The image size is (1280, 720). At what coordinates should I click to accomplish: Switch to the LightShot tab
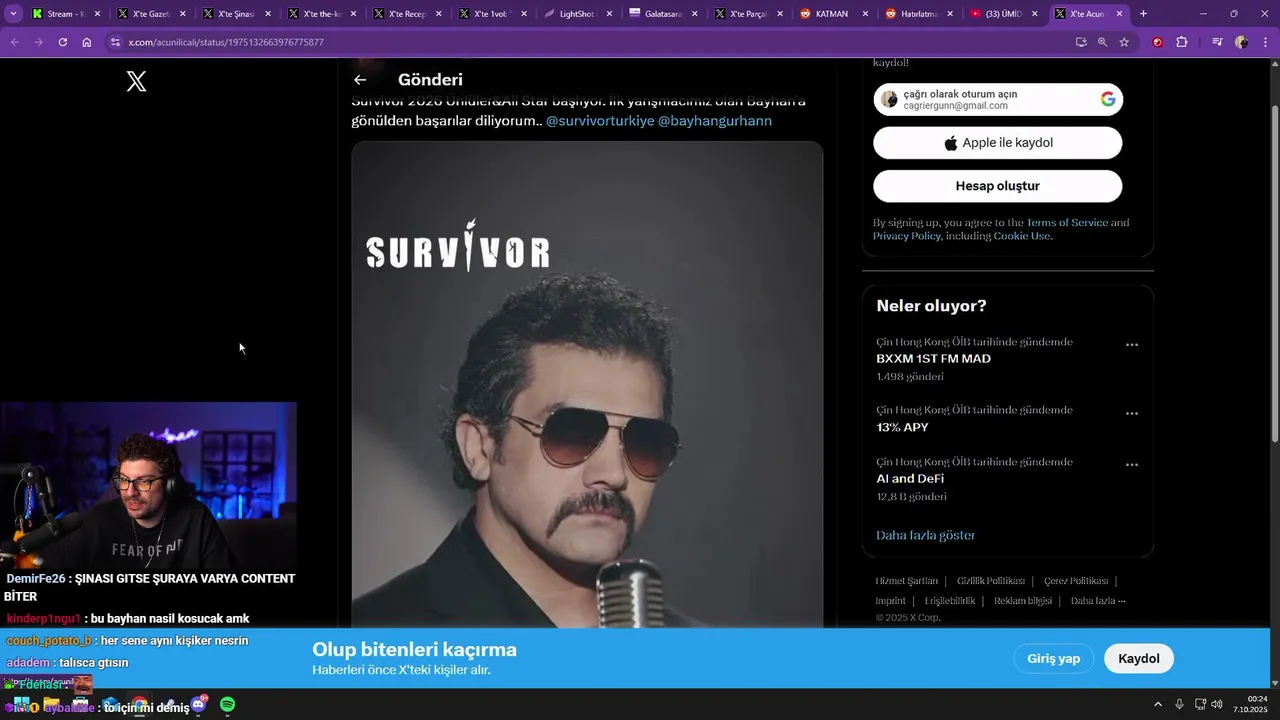tap(577, 14)
